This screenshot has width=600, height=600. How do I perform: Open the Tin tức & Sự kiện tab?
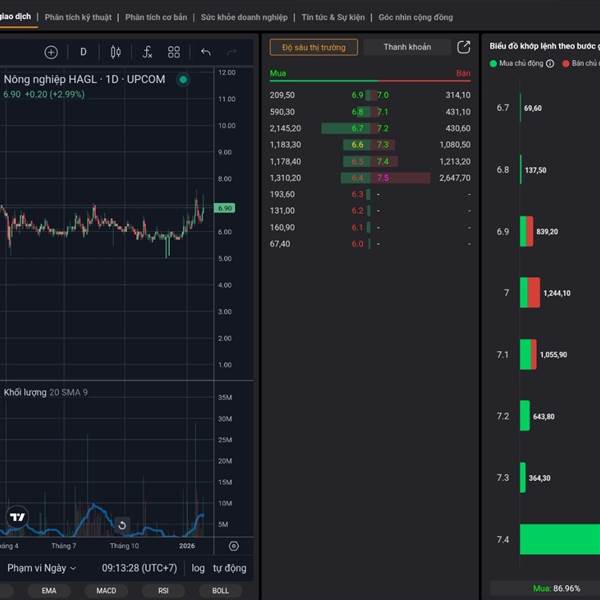333,17
